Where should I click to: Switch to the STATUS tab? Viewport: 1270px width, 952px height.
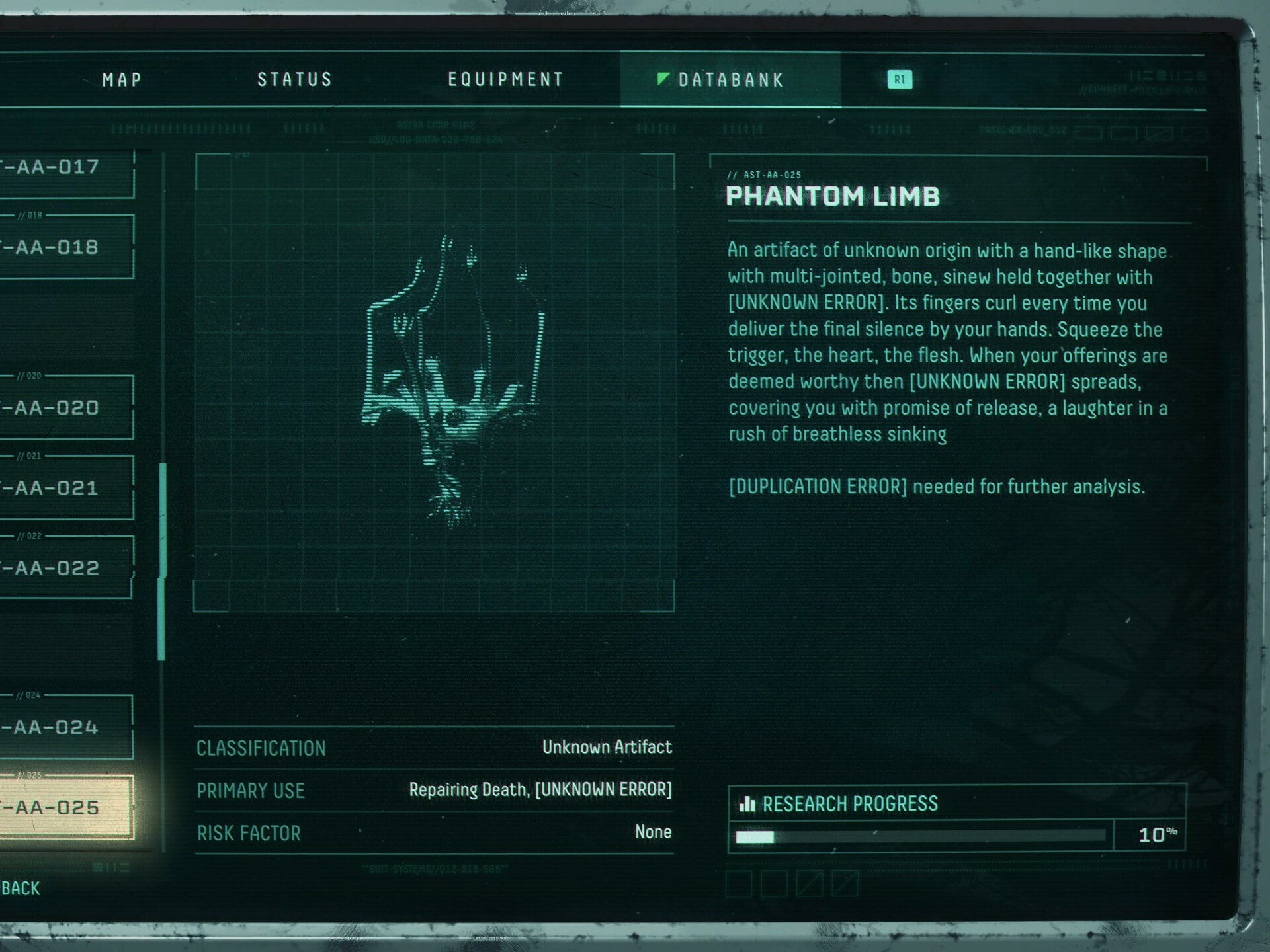294,79
